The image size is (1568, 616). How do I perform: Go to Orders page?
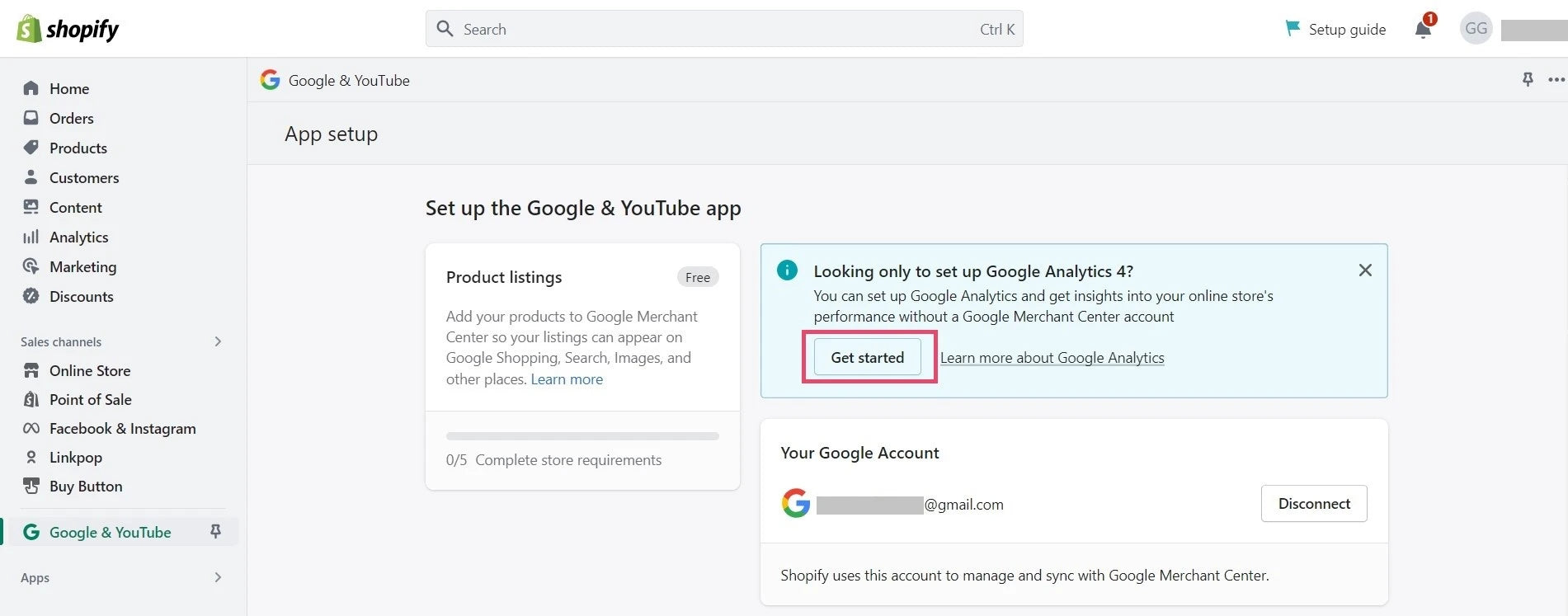click(x=71, y=118)
